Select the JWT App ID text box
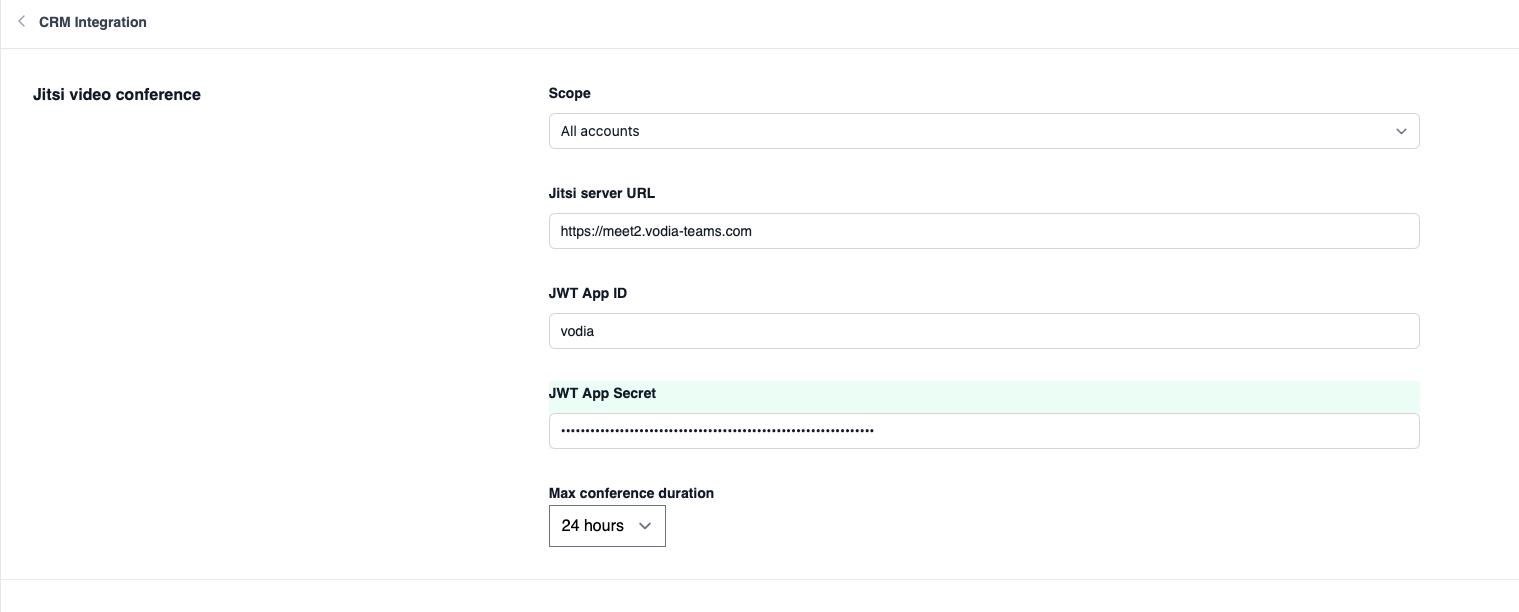This screenshot has height=612, width=1519. 984,331
